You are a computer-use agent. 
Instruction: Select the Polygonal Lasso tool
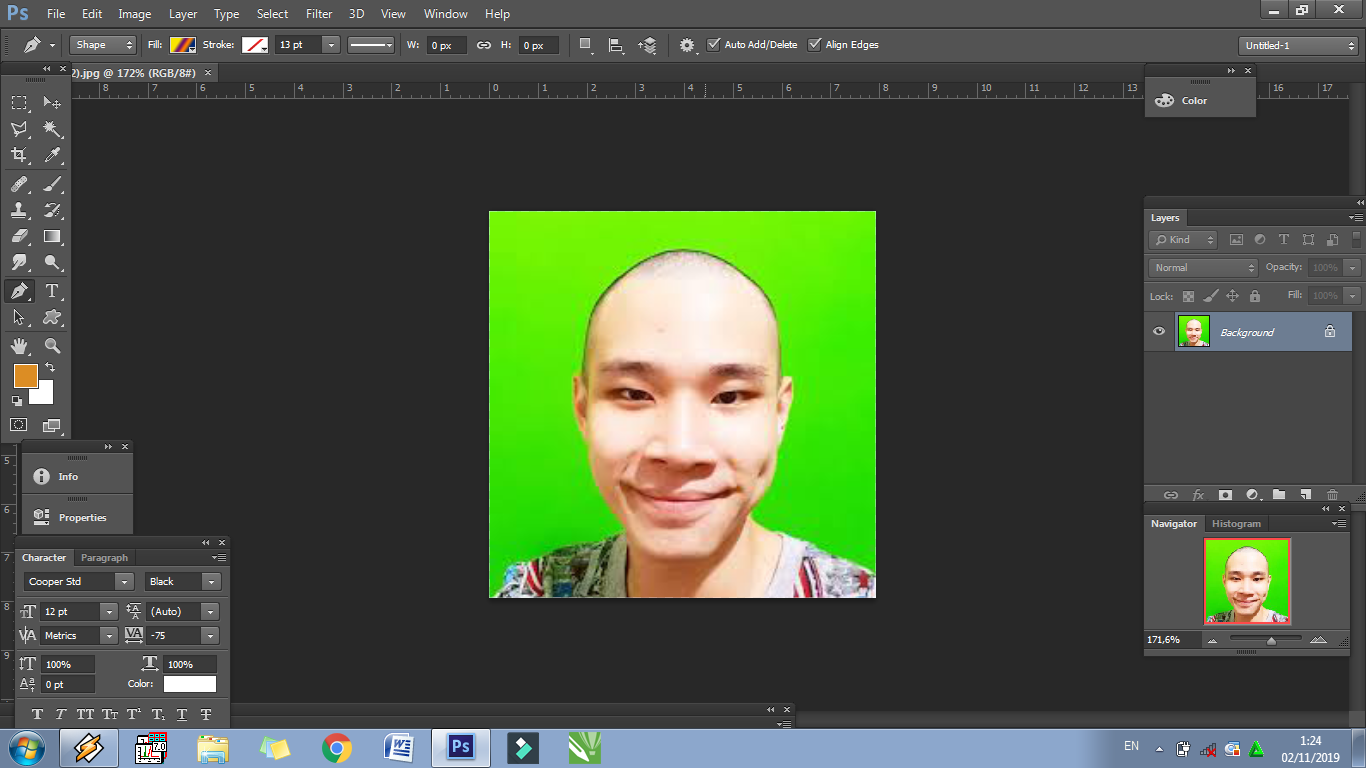pos(19,129)
